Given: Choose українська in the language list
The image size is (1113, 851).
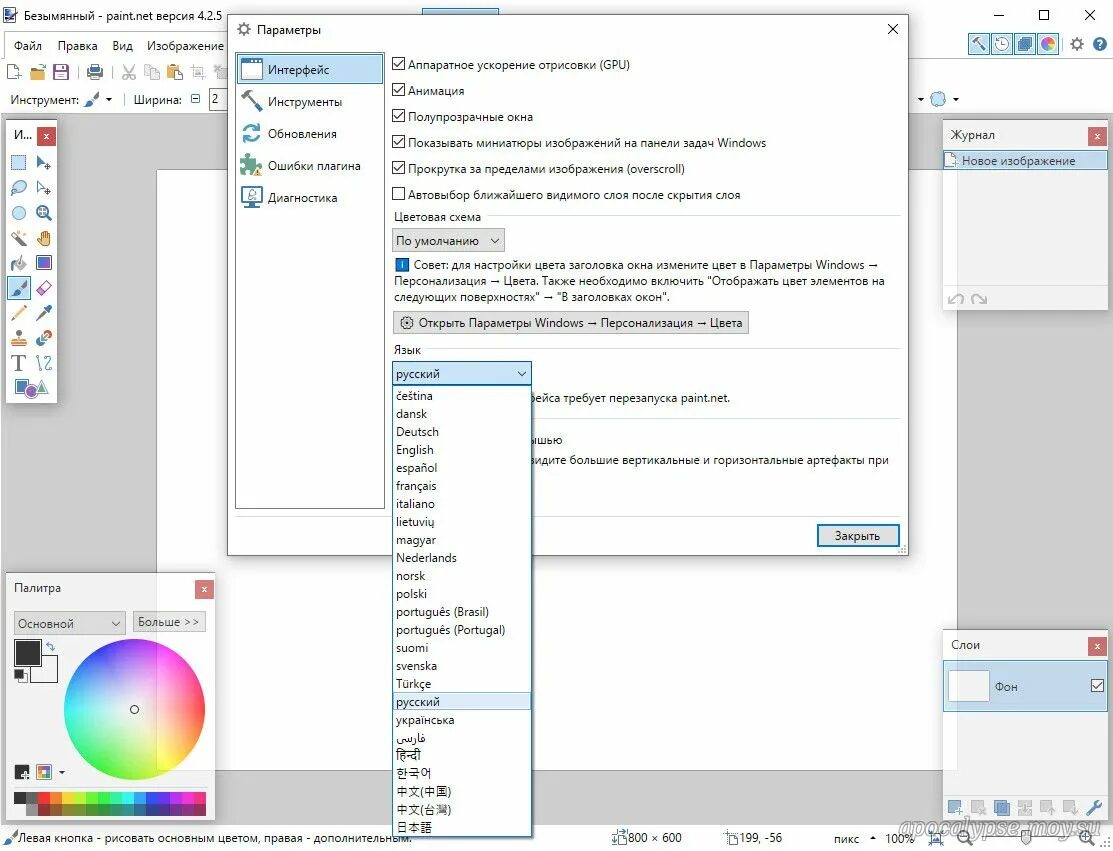Looking at the screenshot, I should point(461,720).
